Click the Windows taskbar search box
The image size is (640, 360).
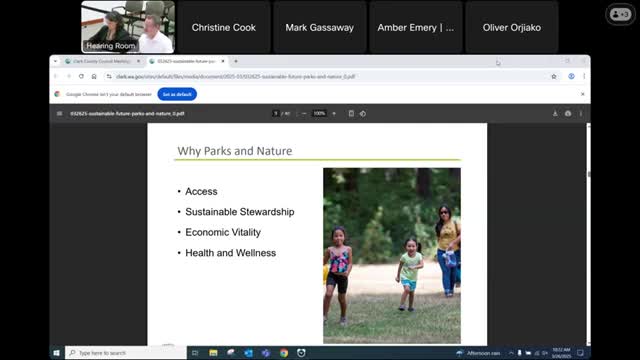pyautogui.click(x=126, y=353)
